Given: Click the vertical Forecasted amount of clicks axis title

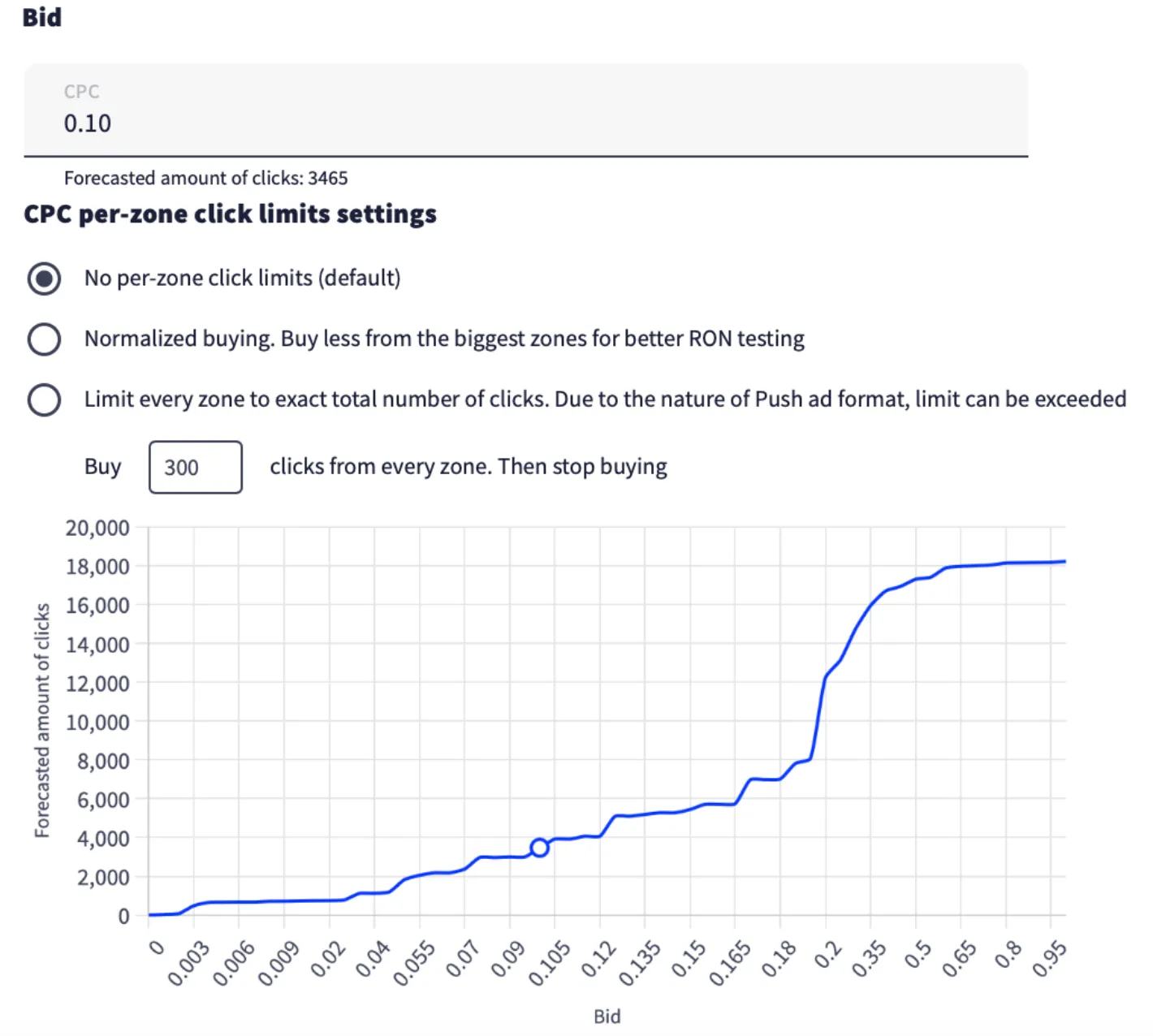Looking at the screenshot, I should pyautogui.click(x=42, y=720).
